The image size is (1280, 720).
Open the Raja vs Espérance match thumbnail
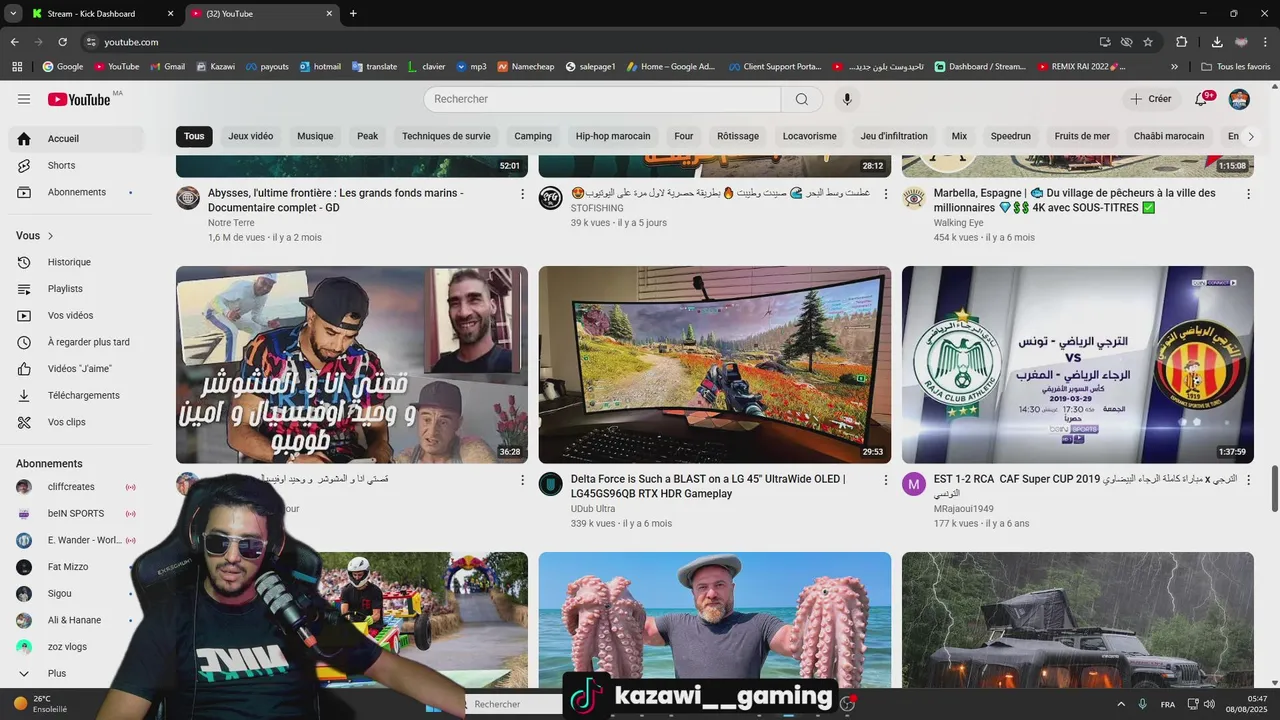(x=1078, y=365)
